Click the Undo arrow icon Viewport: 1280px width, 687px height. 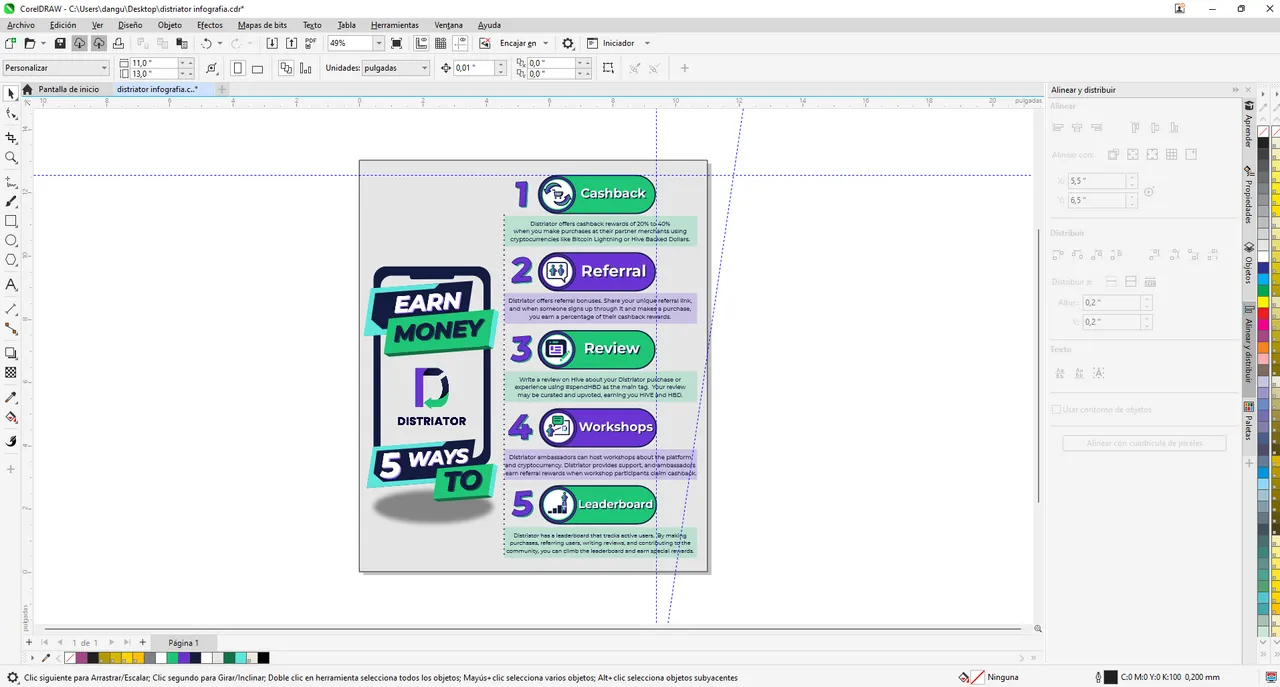[x=206, y=43]
